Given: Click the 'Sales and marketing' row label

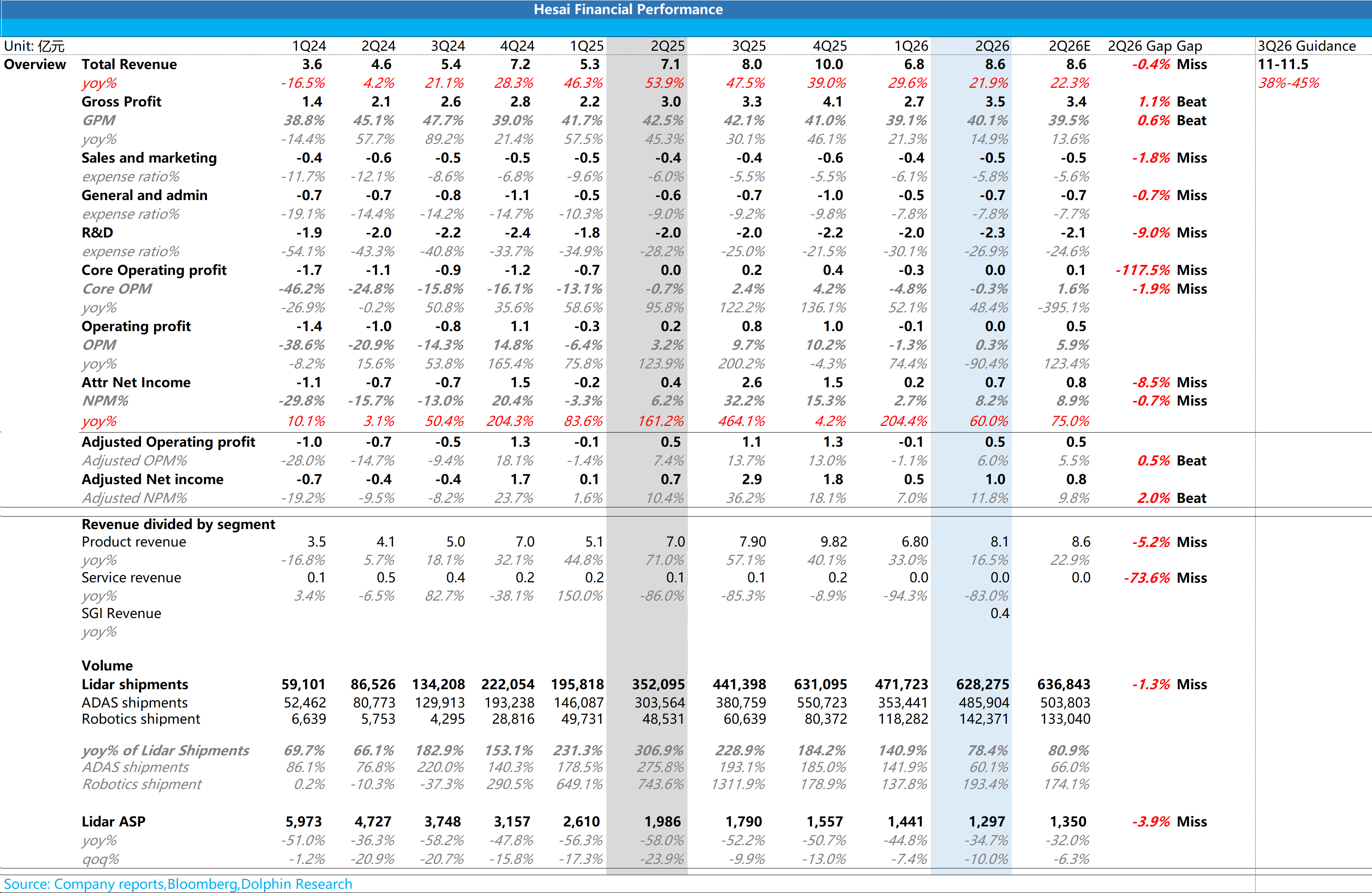Looking at the screenshot, I should point(149,158).
